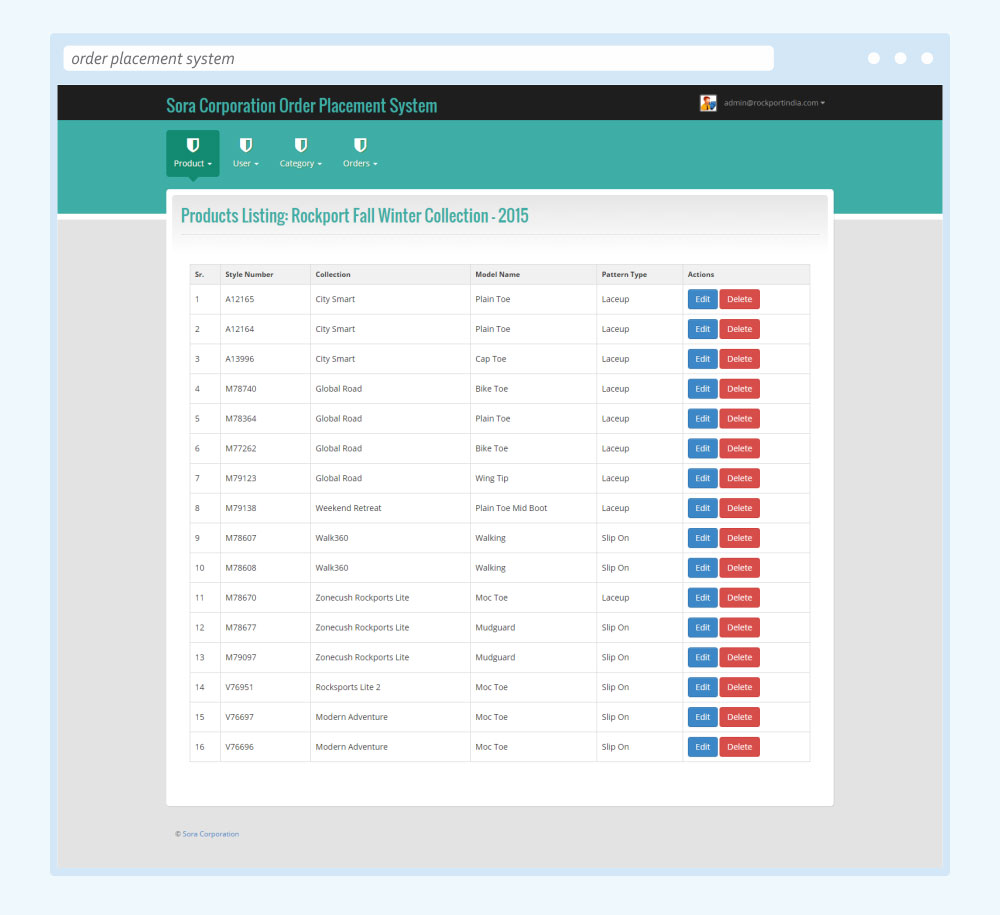Delete product A13996
The height and width of the screenshot is (915, 1000).
pyautogui.click(x=739, y=359)
